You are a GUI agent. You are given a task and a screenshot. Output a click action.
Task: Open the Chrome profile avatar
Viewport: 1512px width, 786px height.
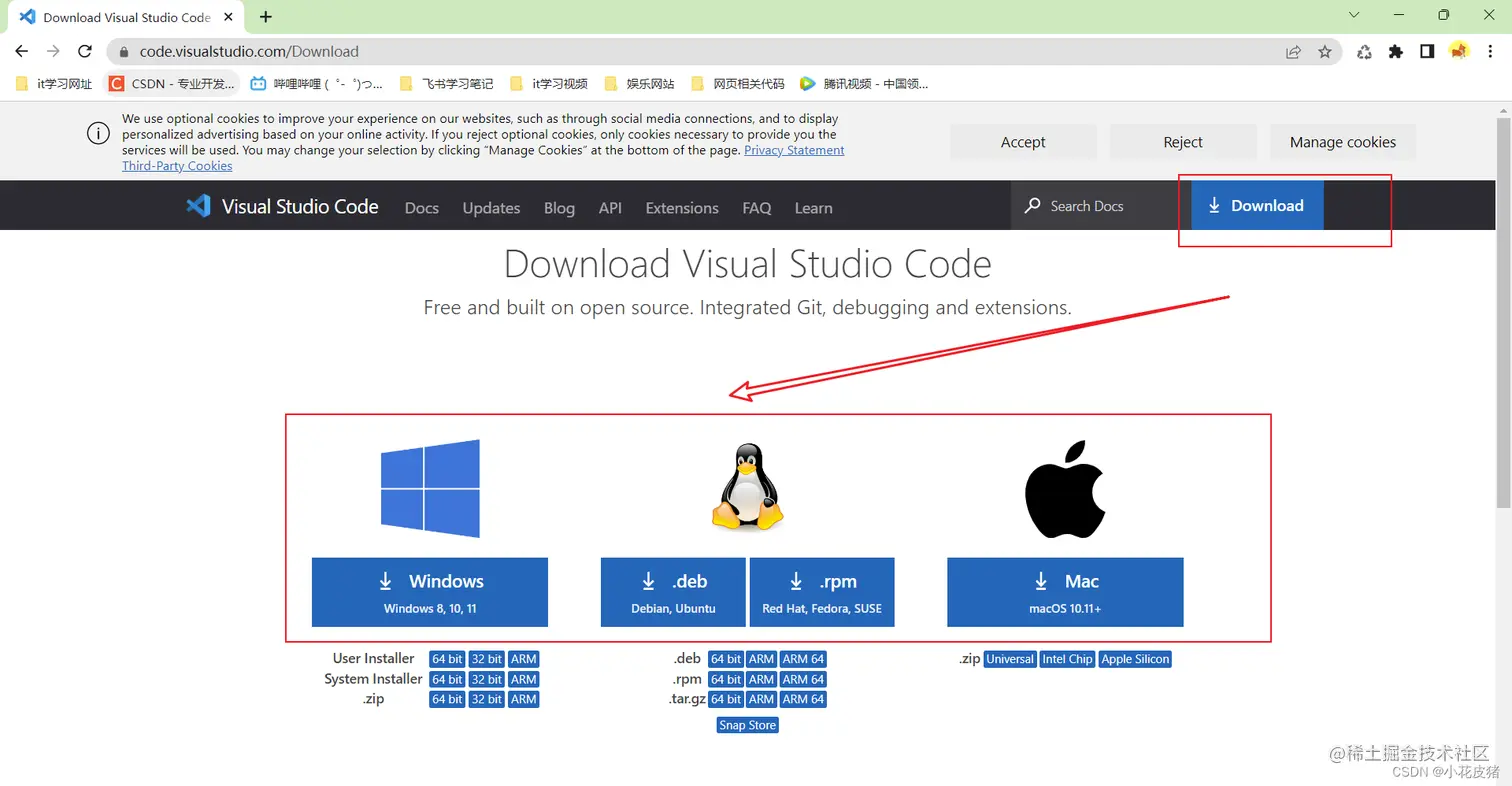pyautogui.click(x=1459, y=51)
